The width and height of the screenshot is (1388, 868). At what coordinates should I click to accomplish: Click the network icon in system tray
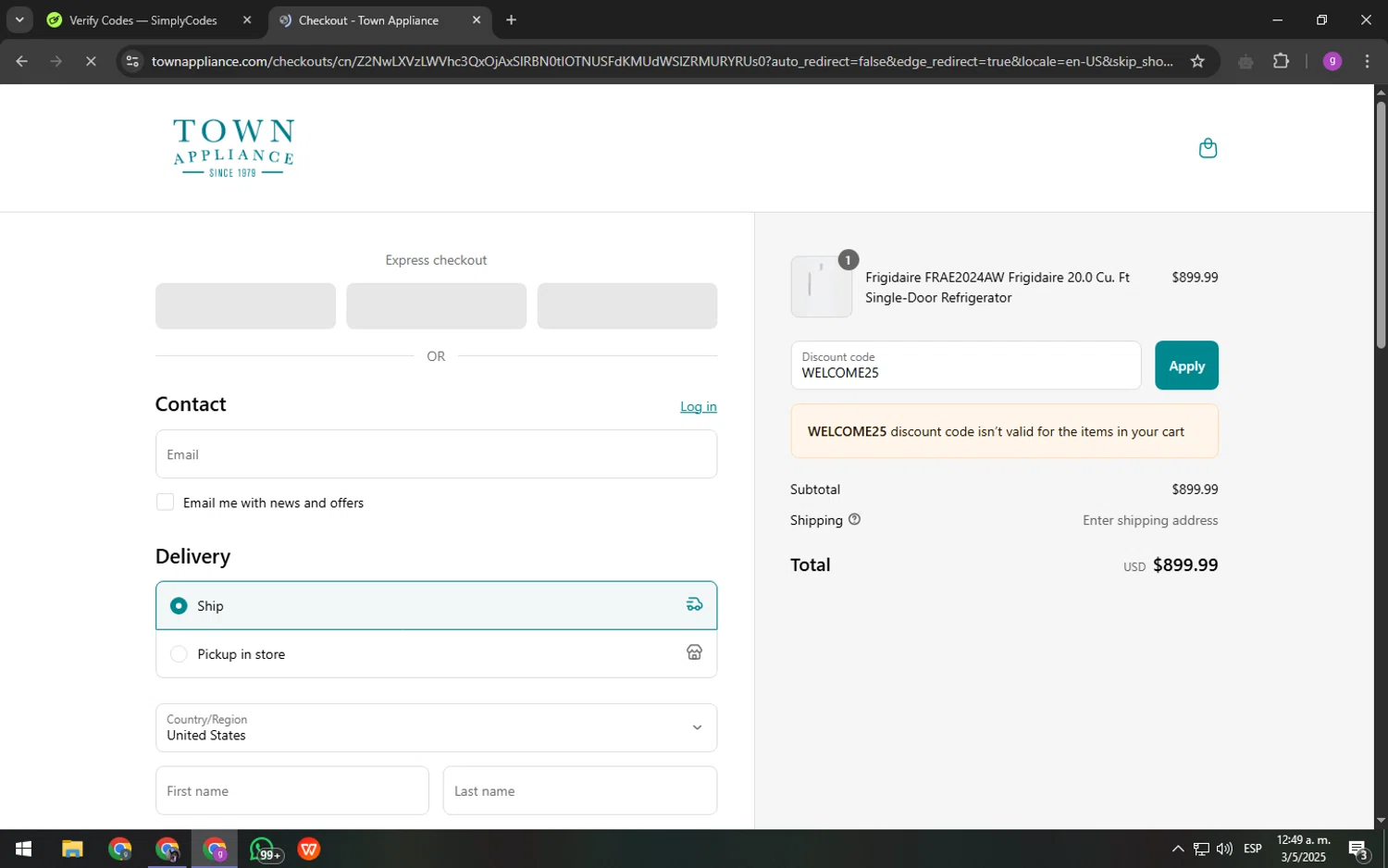point(1201,849)
